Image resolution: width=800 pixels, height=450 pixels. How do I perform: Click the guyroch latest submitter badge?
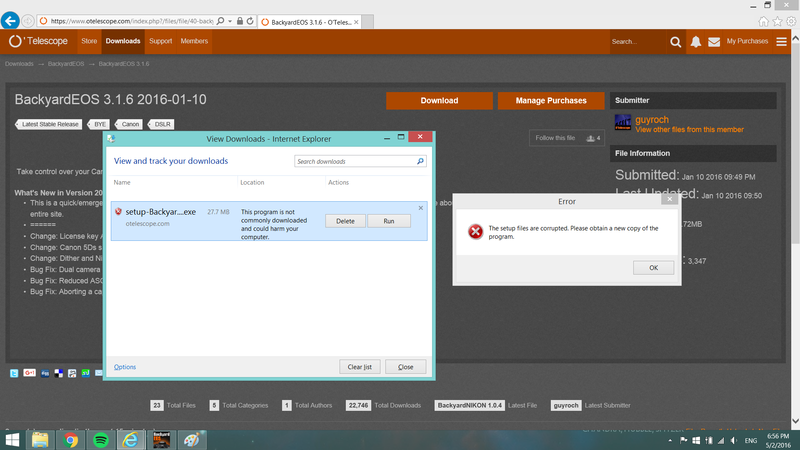tap(566, 405)
